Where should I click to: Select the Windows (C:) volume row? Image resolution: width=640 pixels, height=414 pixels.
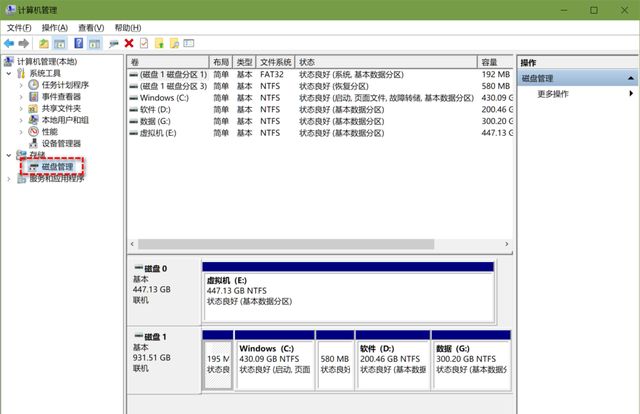[320, 98]
